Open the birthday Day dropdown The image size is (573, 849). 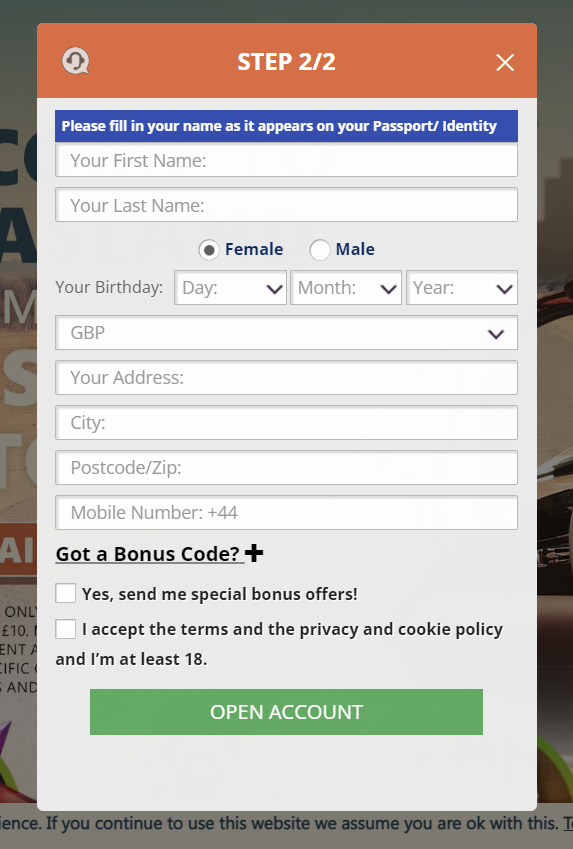(230, 288)
